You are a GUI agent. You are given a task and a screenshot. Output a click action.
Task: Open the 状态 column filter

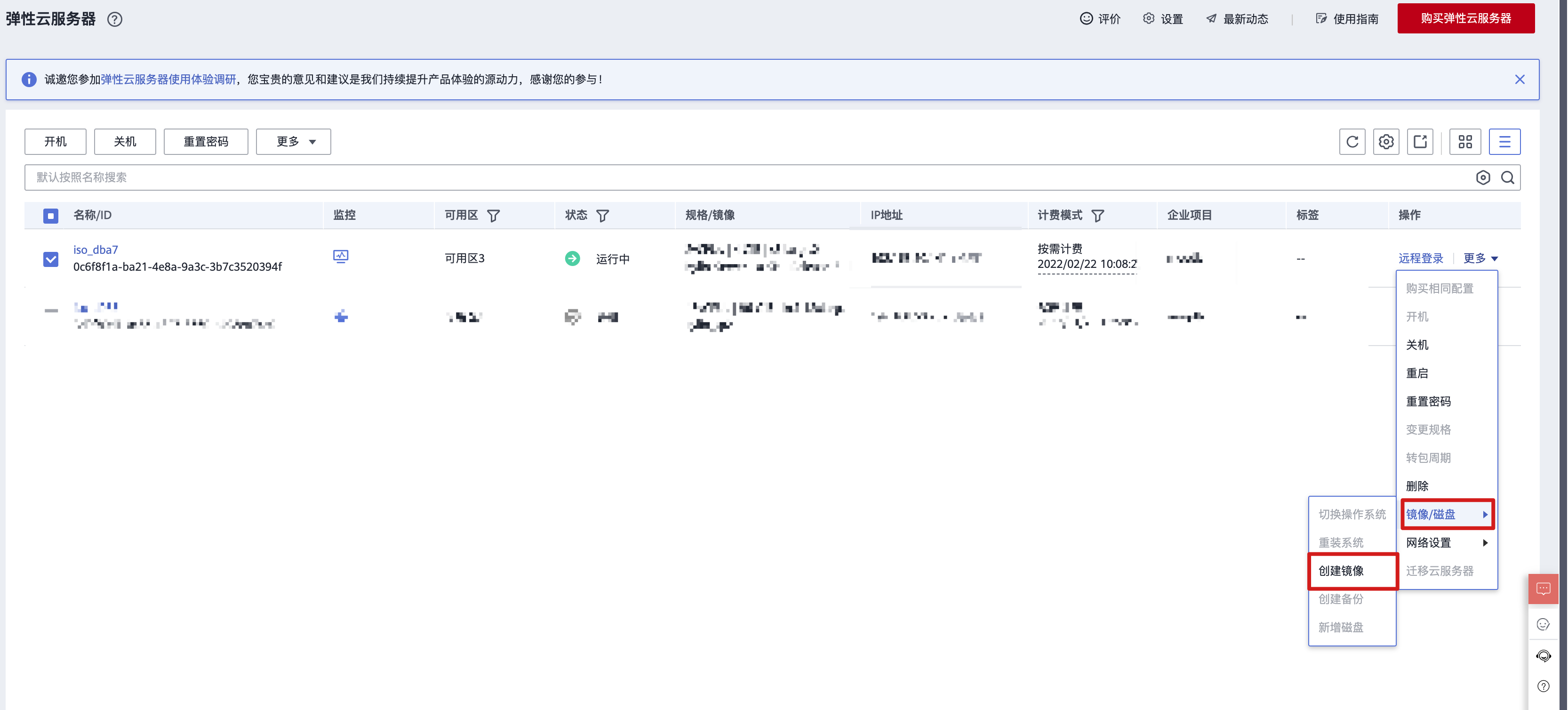(x=603, y=215)
